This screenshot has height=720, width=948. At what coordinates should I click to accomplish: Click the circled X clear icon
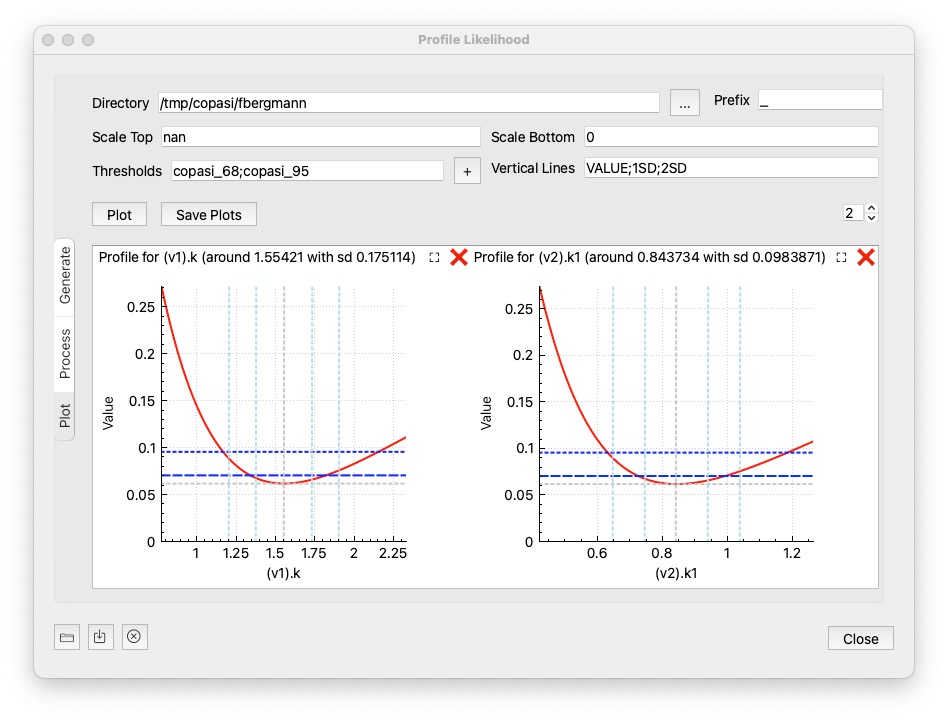pyautogui.click(x=135, y=637)
